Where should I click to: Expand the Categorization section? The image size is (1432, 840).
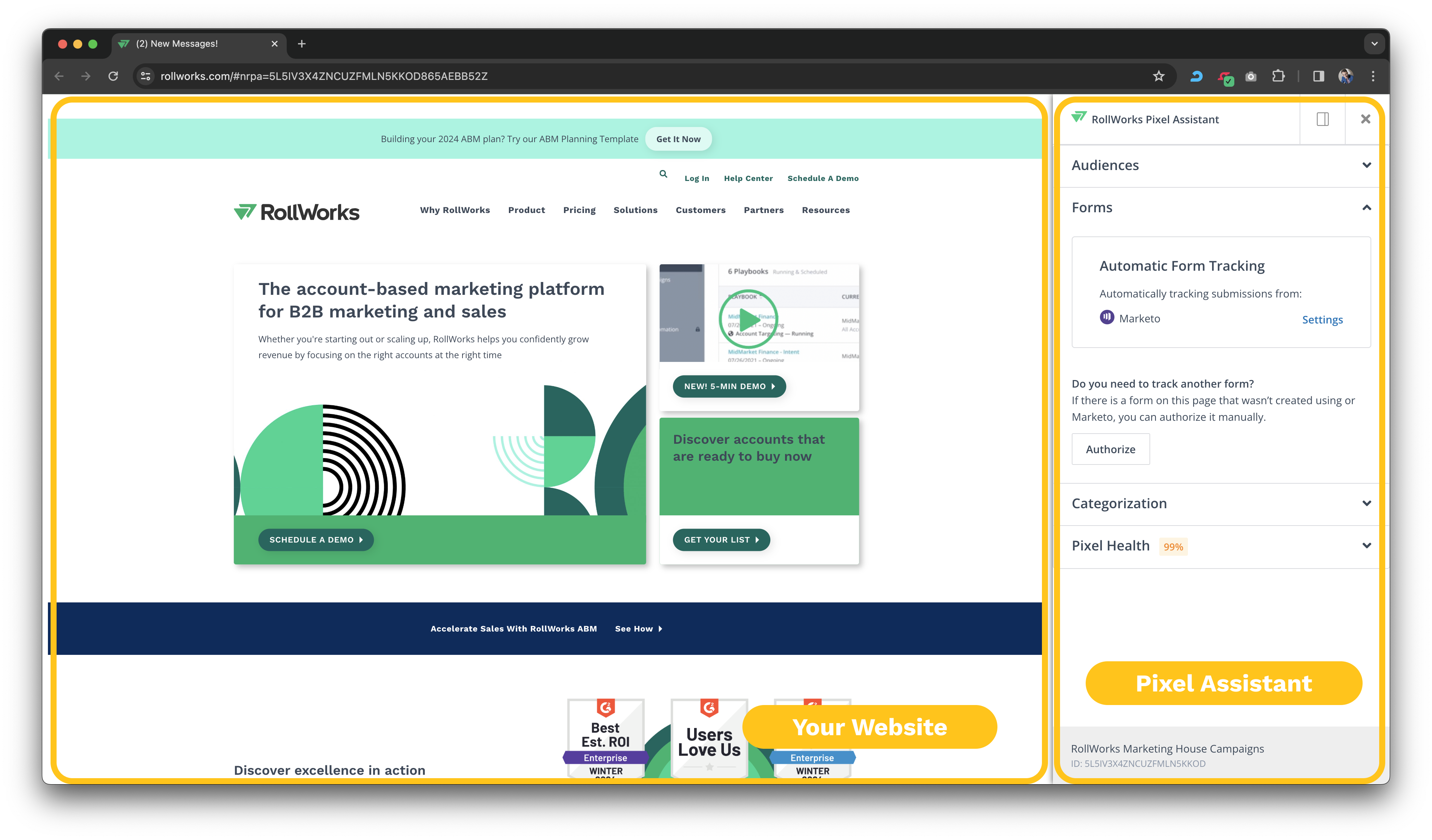(1366, 504)
